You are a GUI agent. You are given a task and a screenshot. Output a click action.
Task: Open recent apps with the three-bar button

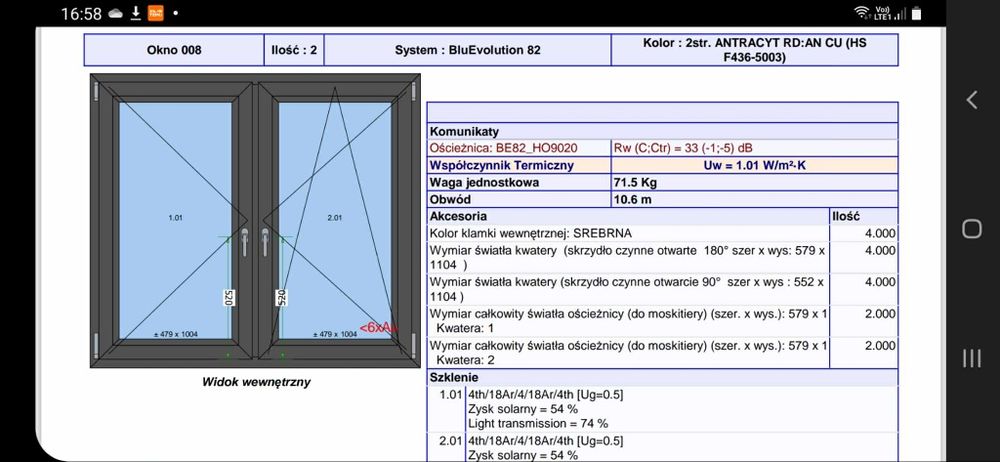pos(971,358)
